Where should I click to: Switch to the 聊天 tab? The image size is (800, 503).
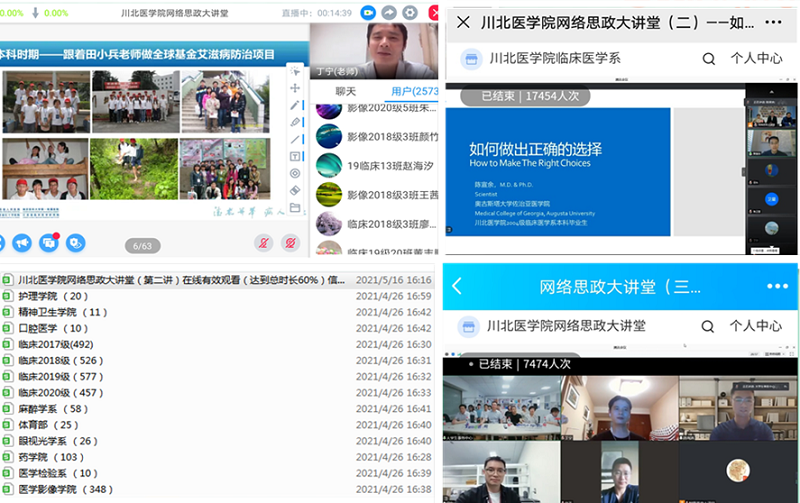pos(345,91)
